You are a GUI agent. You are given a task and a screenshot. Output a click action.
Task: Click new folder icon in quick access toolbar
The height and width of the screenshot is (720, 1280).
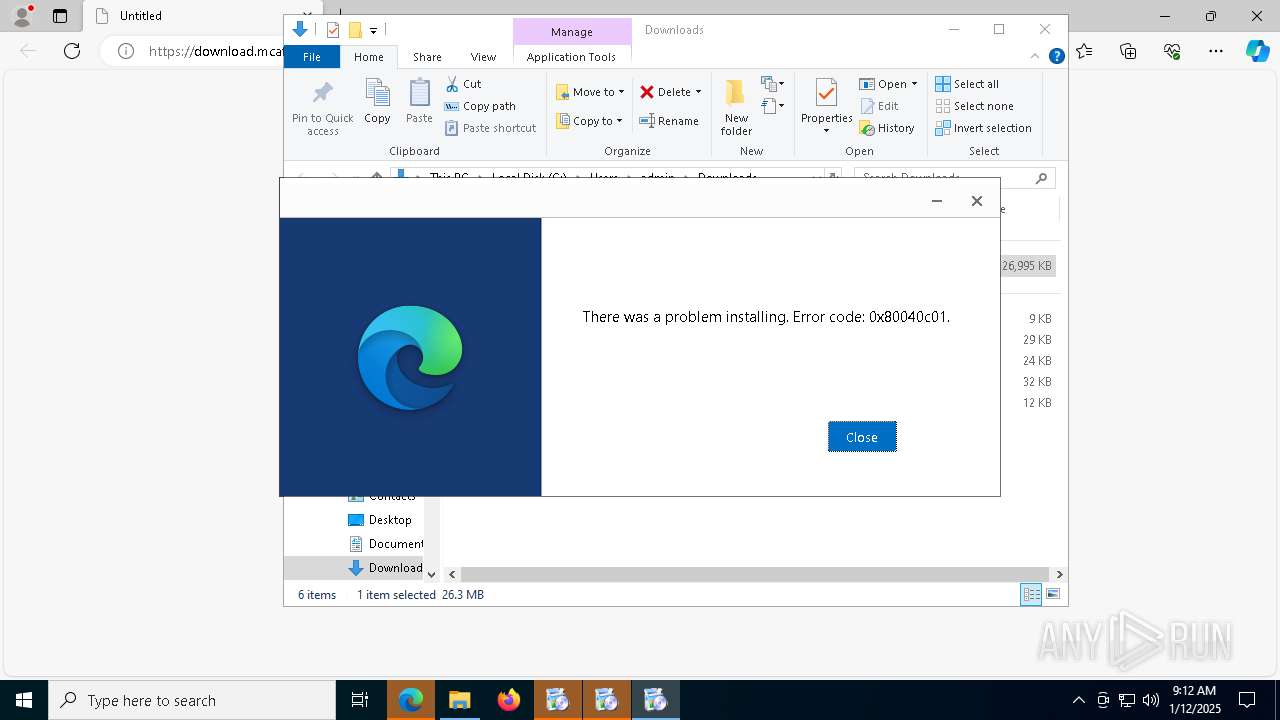point(354,30)
